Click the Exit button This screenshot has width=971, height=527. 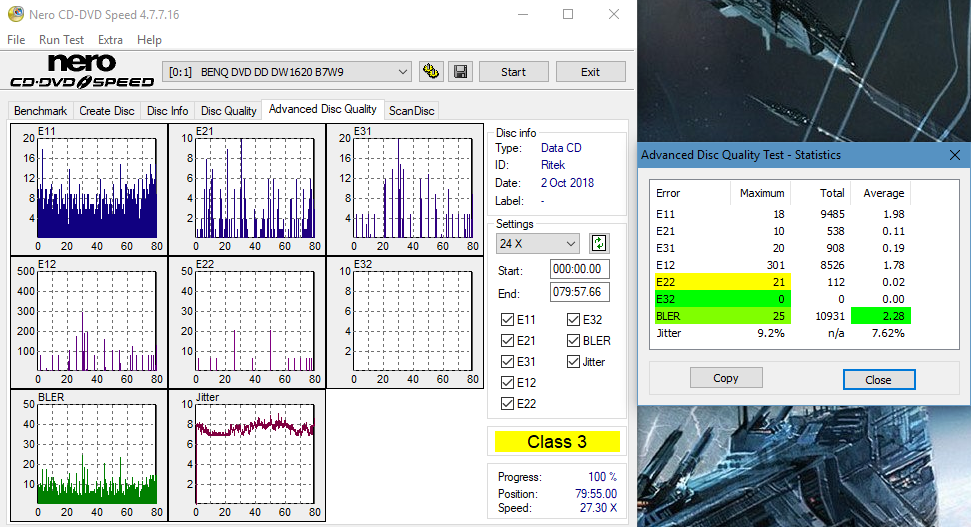click(590, 72)
